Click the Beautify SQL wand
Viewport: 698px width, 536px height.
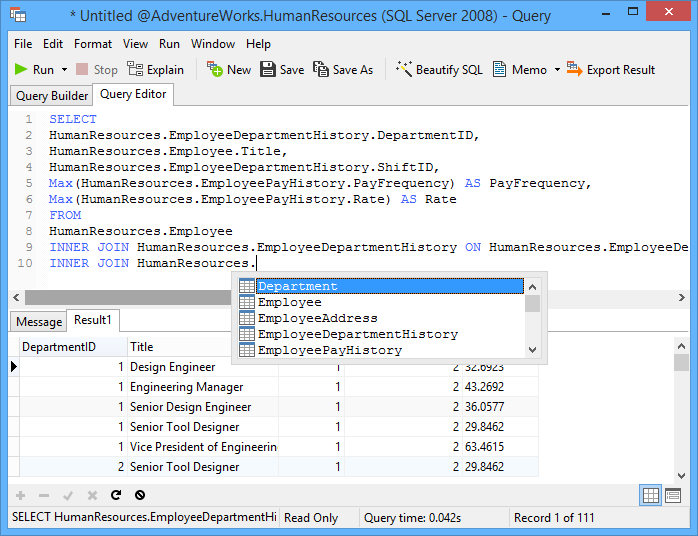pyautogui.click(x=439, y=70)
